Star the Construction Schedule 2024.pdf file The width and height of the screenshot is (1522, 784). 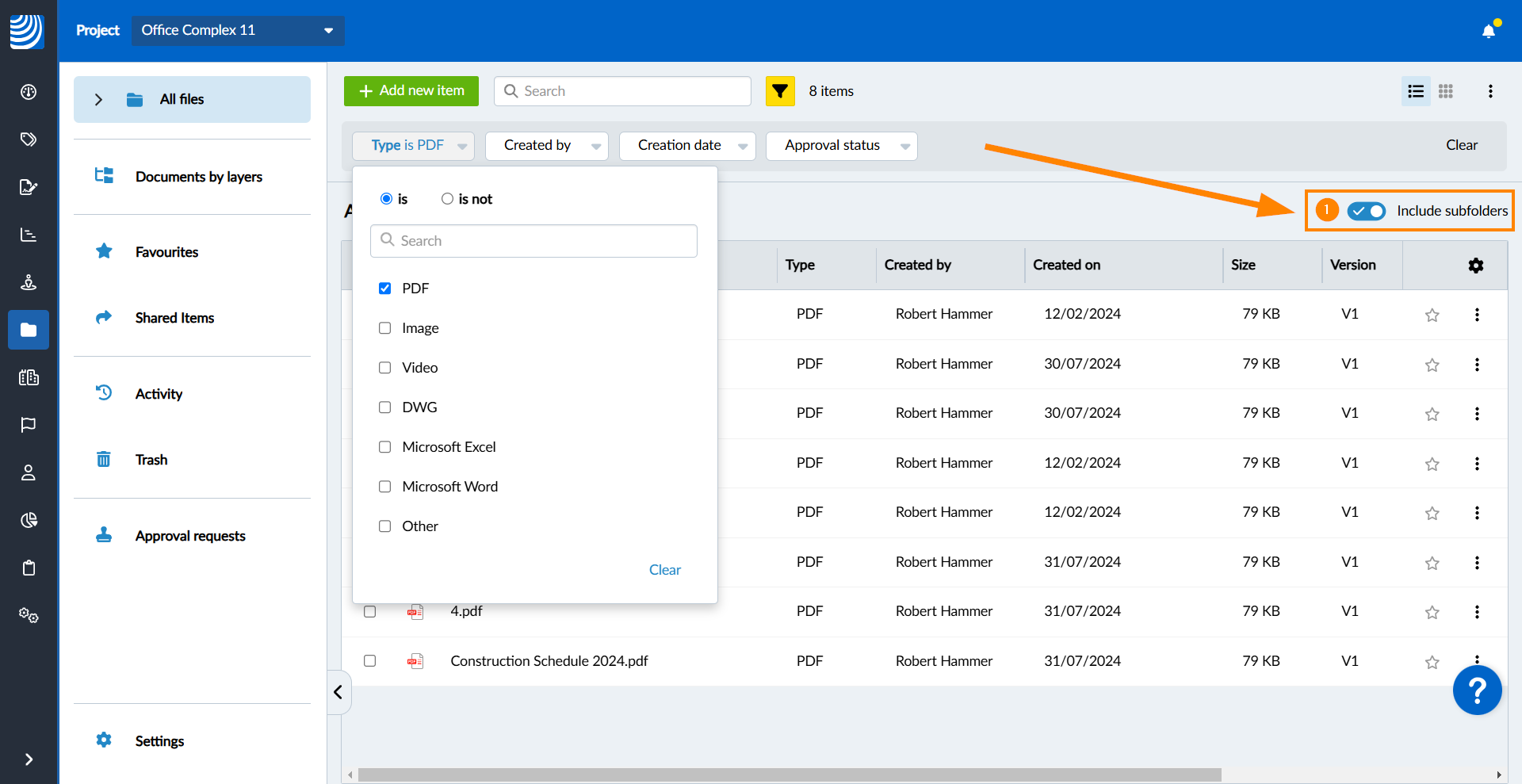[x=1432, y=662]
